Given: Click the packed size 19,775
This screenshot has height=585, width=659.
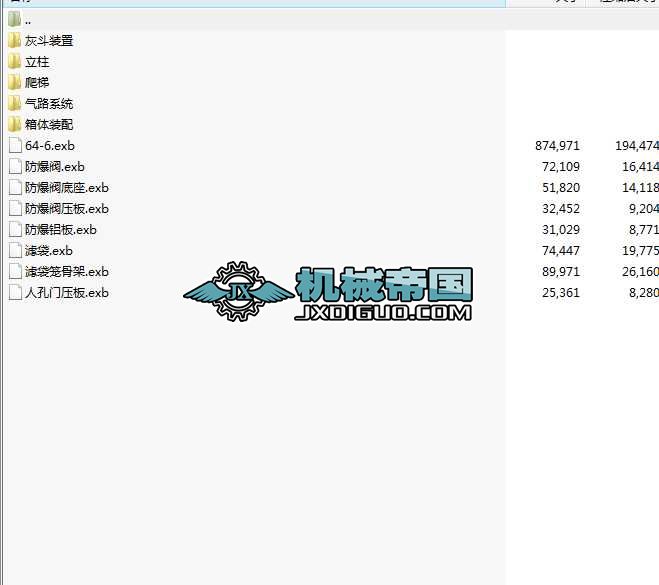Looking at the screenshot, I should (640, 251).
